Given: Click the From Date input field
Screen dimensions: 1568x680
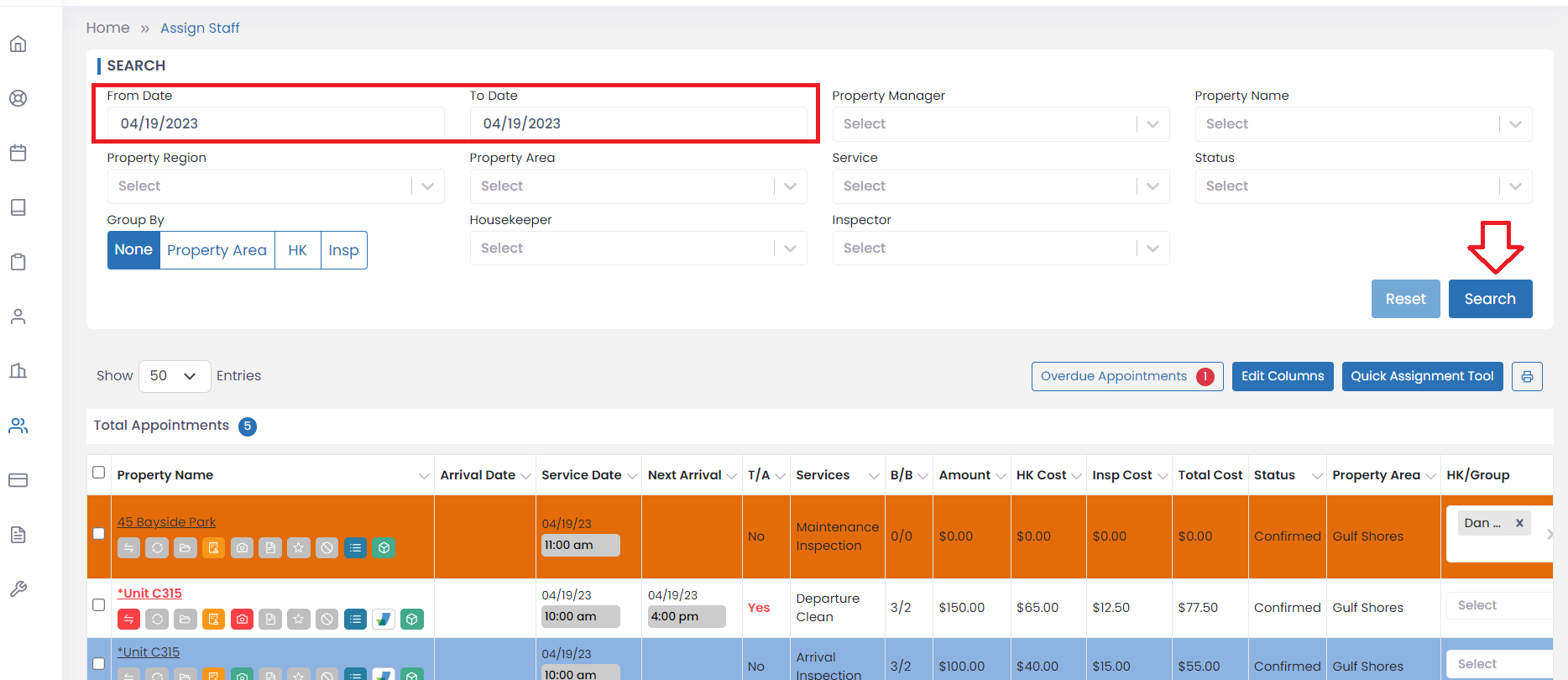Looking at the screenshot, I should tap(275, 124).
